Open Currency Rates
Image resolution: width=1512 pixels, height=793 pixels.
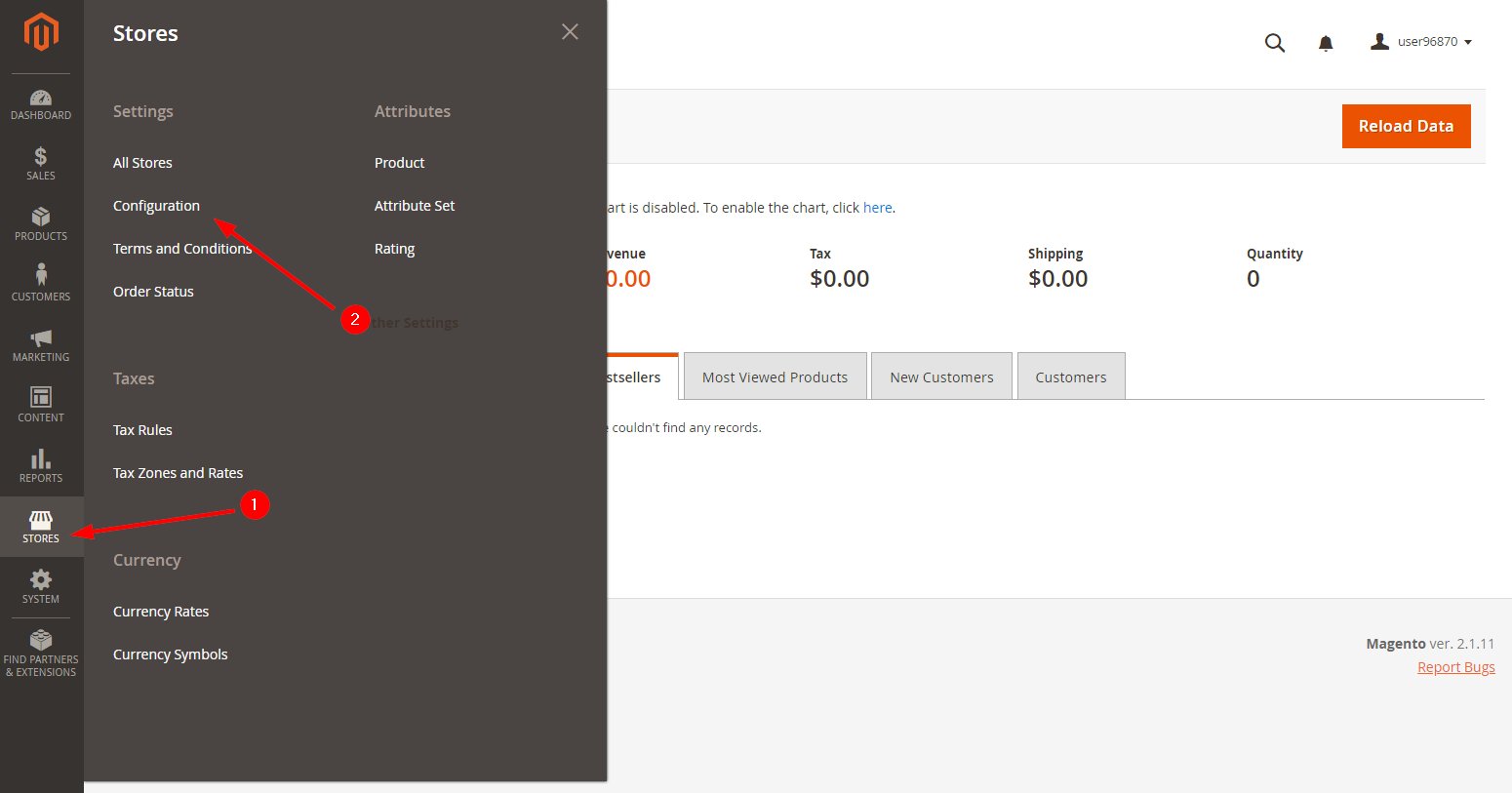161,612
